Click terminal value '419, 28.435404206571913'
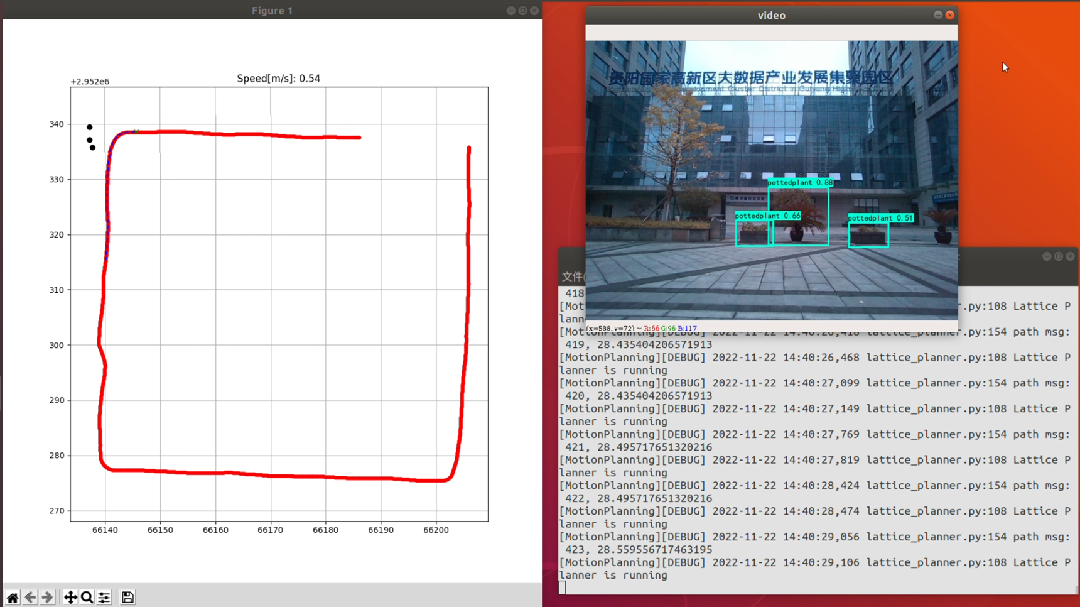1080x607 pixels. 638,344
